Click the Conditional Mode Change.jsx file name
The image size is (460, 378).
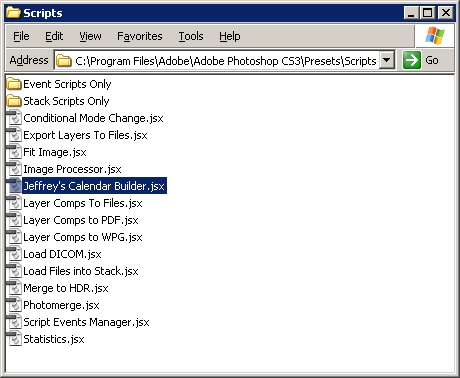(x=93, y=118)
